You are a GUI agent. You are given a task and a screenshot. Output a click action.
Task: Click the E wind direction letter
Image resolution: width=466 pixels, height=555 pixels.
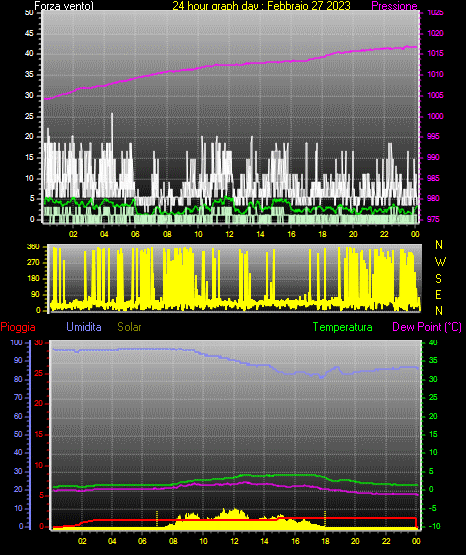point(438,294)
